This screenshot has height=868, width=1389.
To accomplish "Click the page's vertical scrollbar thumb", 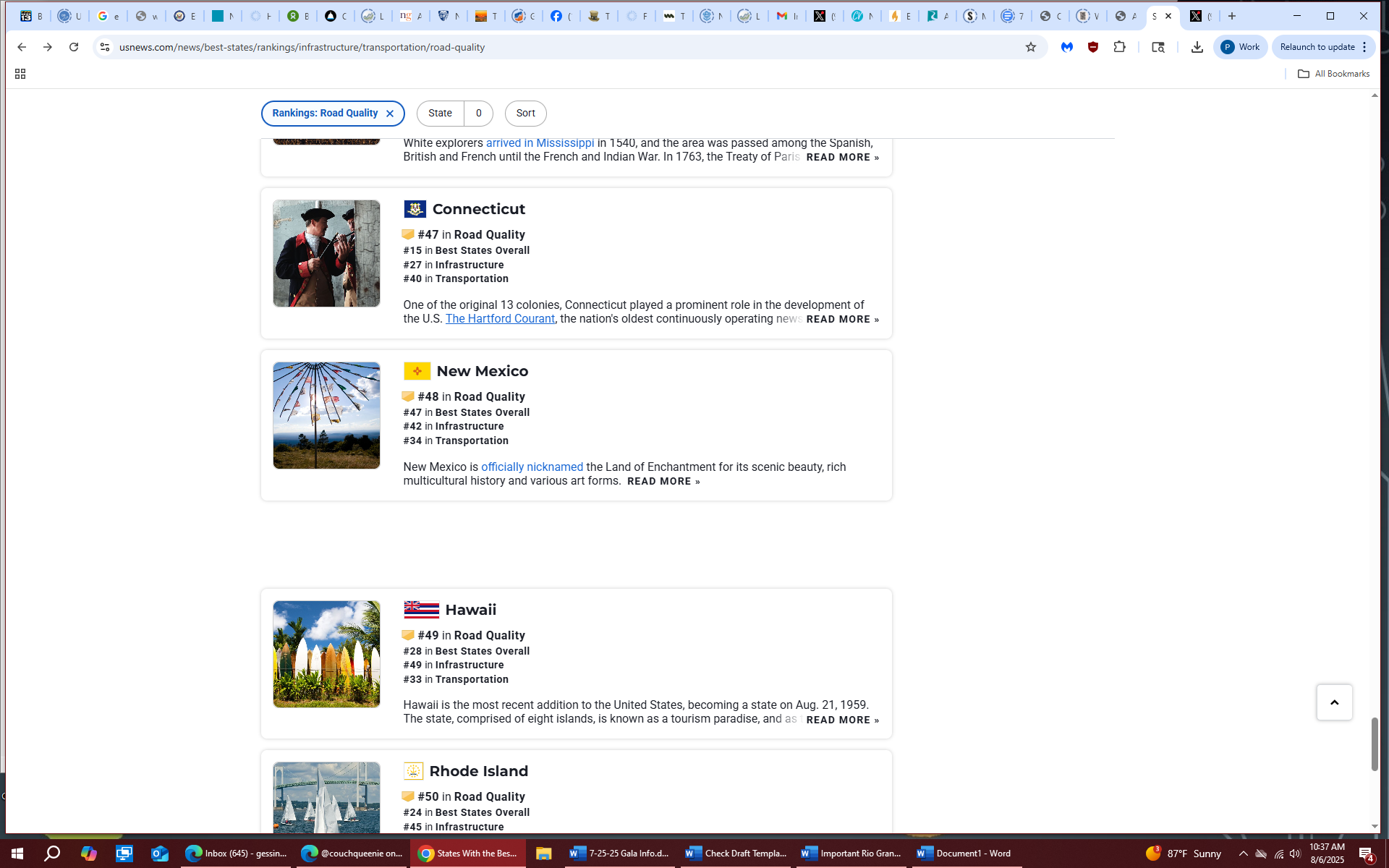I will [1375, 744].
